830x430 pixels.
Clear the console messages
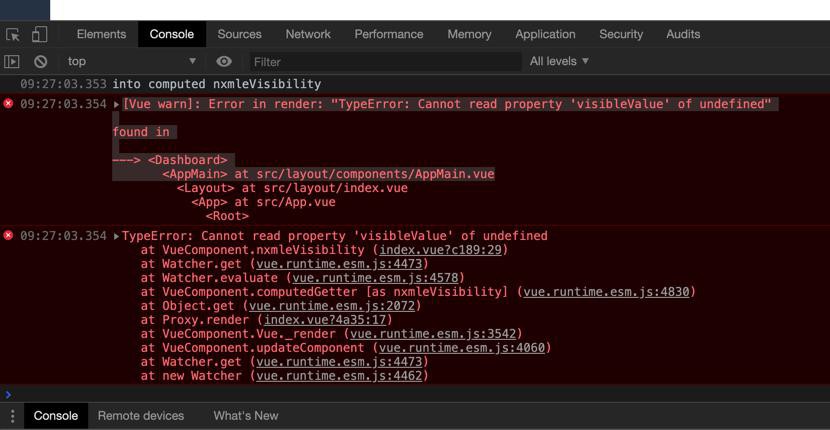40,61
